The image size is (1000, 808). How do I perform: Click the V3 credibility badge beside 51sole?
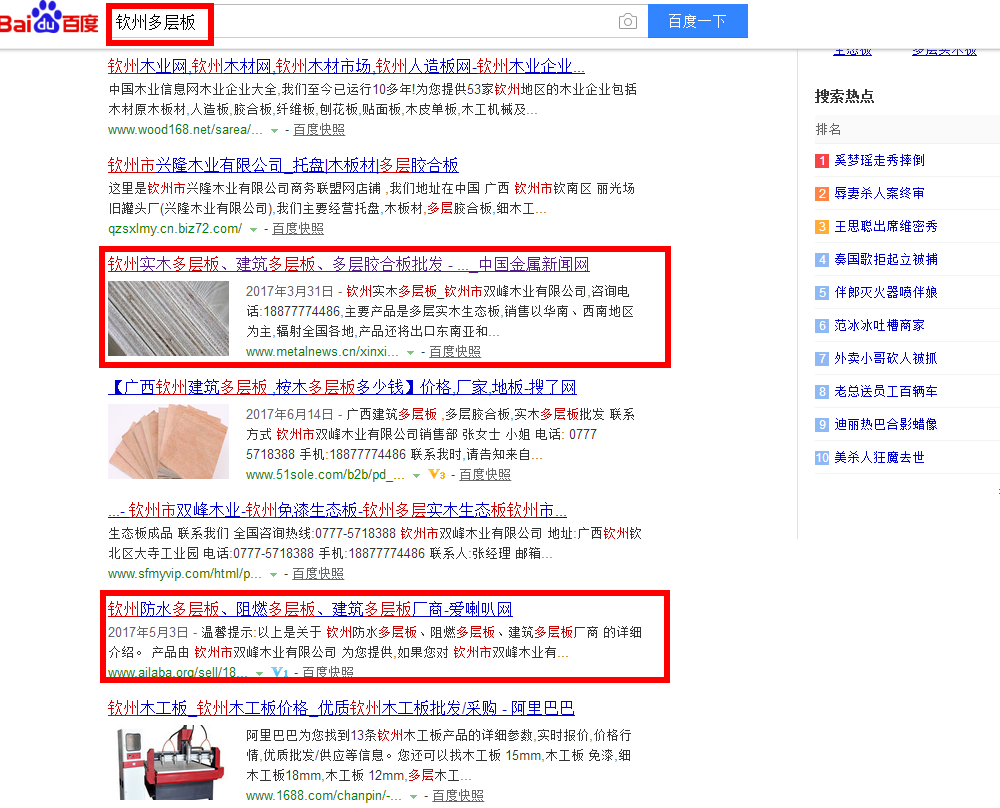[437, 474]
